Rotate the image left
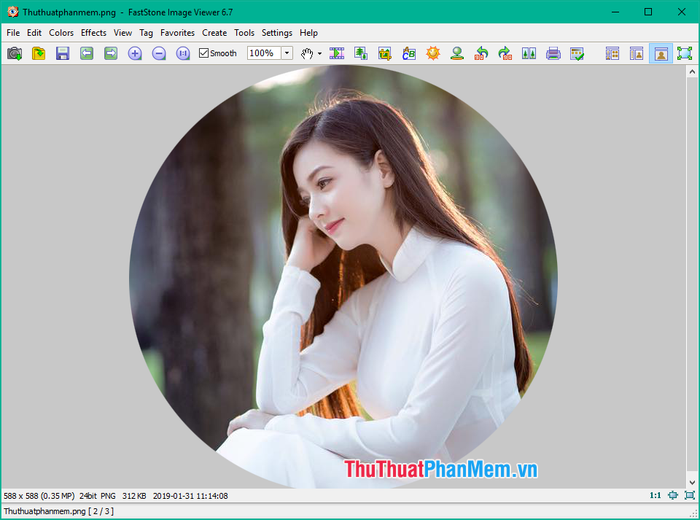This screenshot has height=520, width=700. [x=481, y=54]
